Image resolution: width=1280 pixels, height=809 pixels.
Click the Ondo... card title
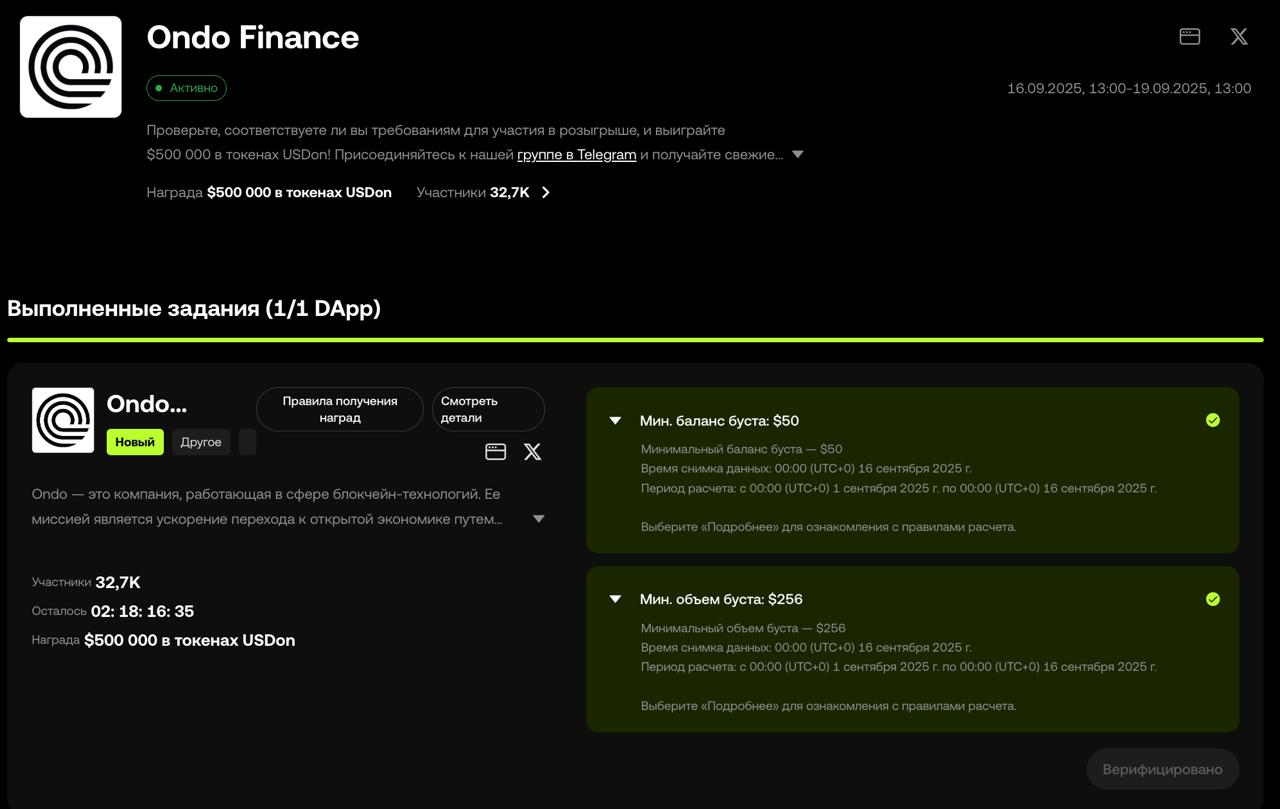click(147, 404)
